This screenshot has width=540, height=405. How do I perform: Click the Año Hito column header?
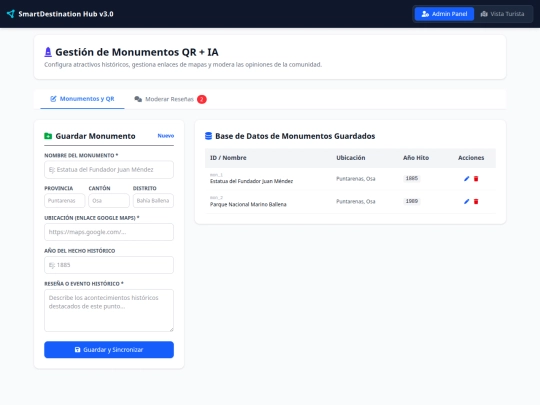tap(416, 158)
